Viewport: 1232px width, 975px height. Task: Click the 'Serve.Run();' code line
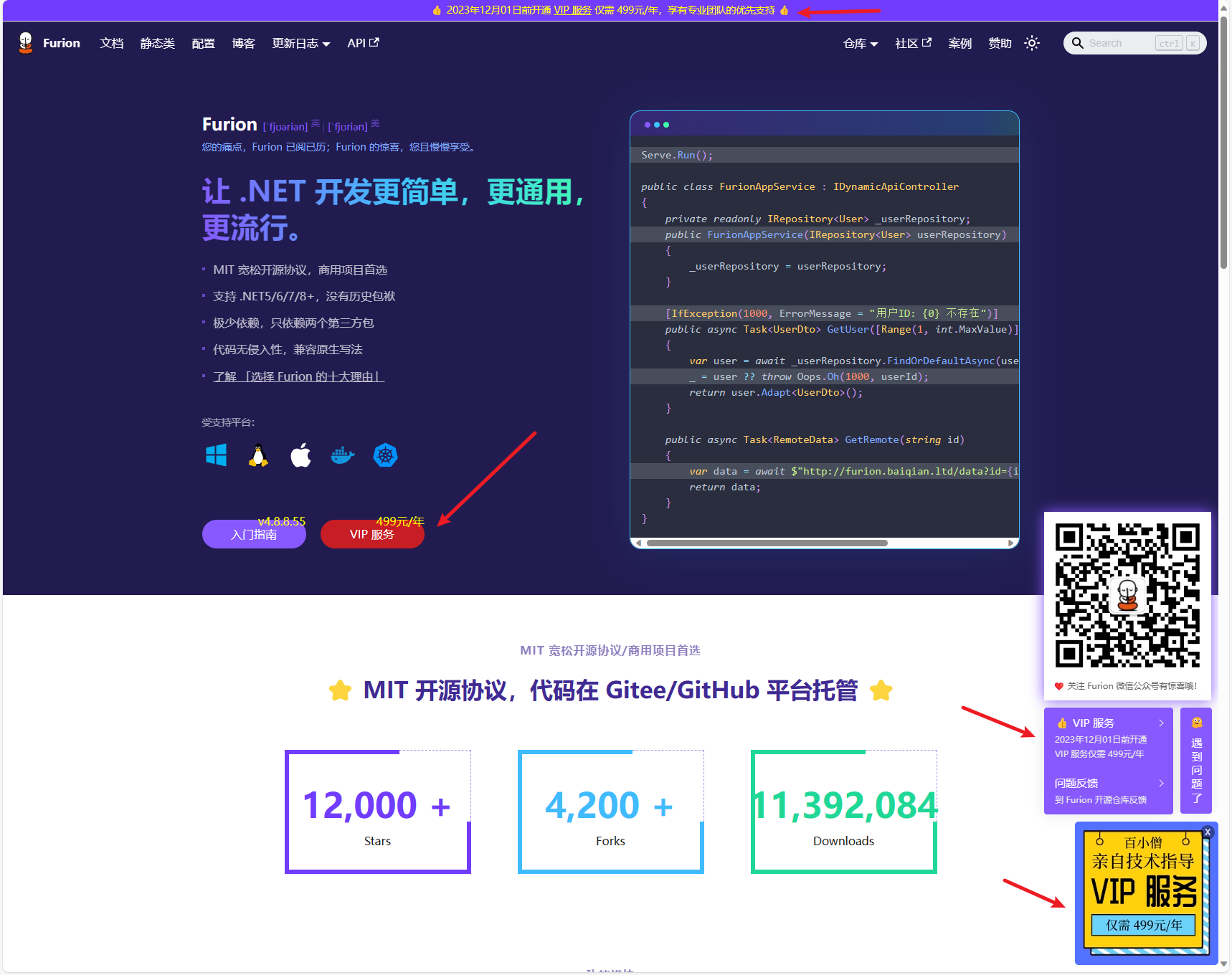[x=677, y=155]
